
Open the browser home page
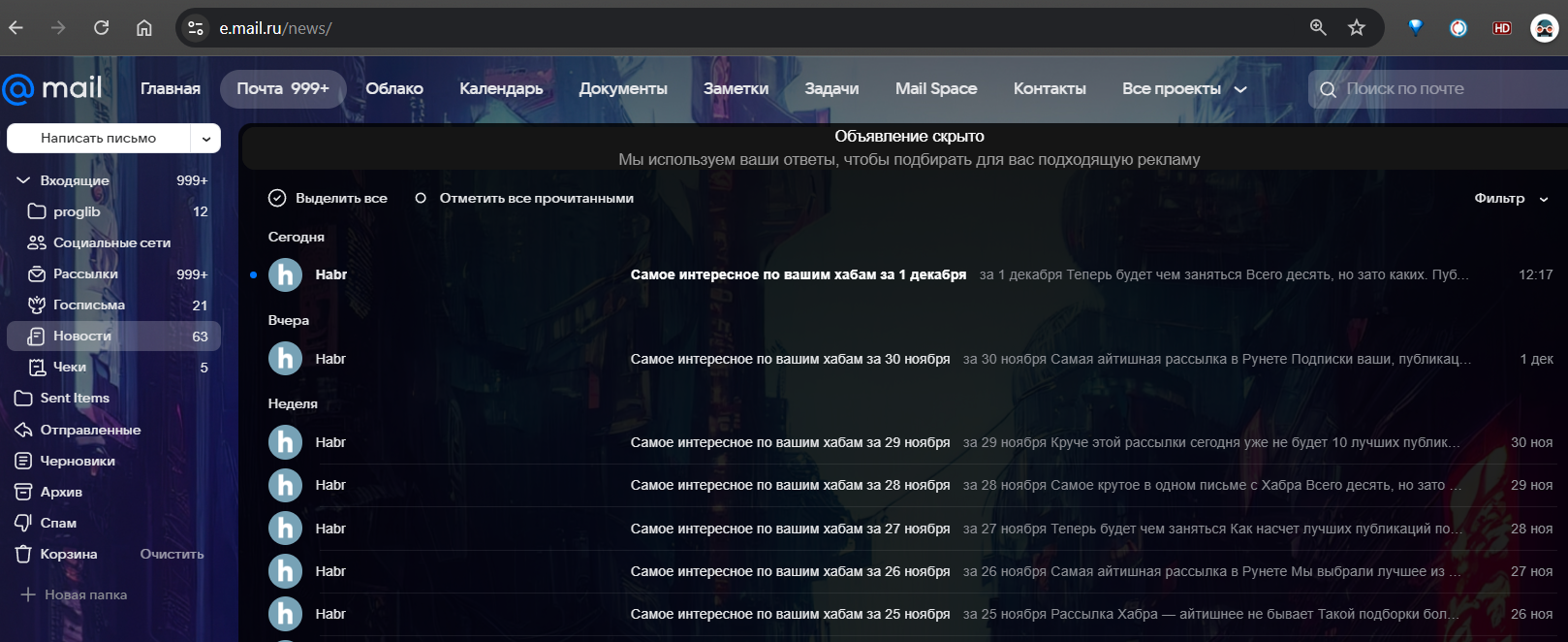coord(143,28)
